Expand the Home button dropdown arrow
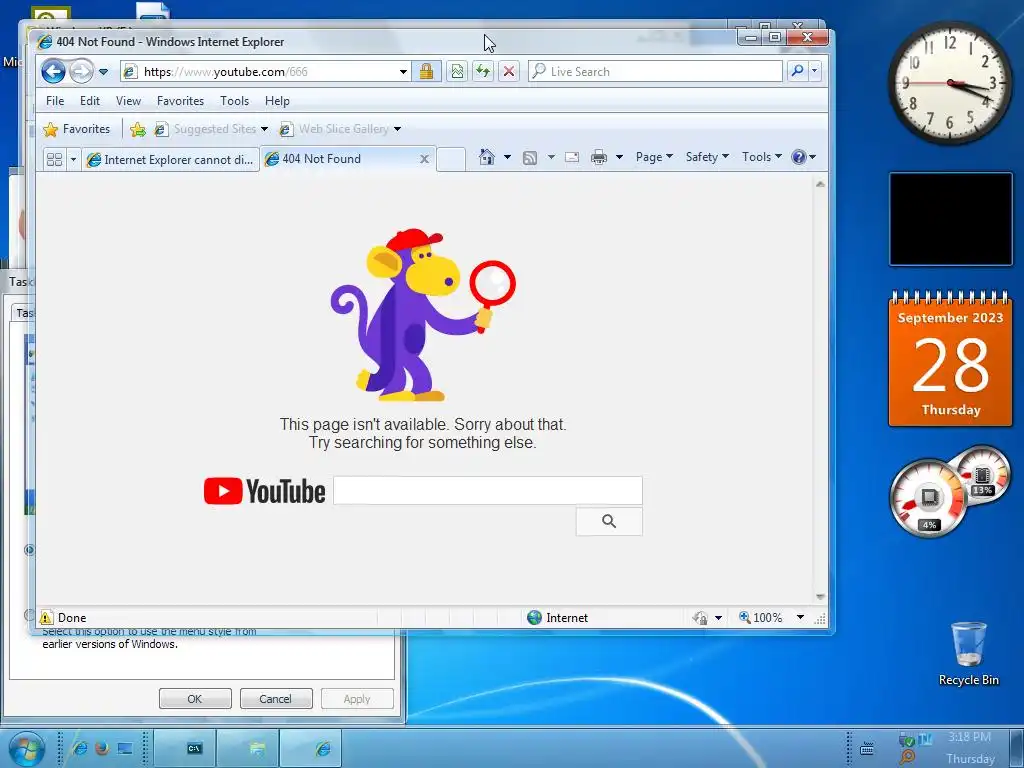Screen dimensions: 1024x768 click(507, 157)
